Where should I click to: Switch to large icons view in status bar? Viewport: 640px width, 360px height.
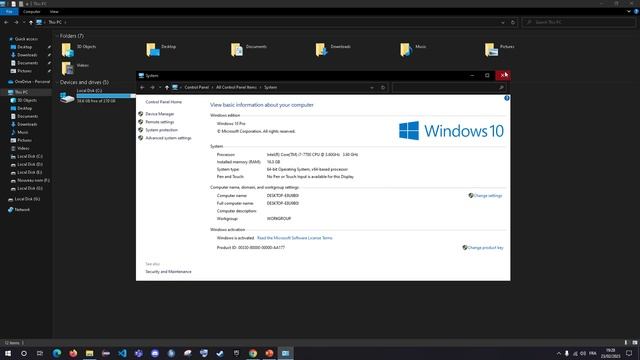click(635, 343)
